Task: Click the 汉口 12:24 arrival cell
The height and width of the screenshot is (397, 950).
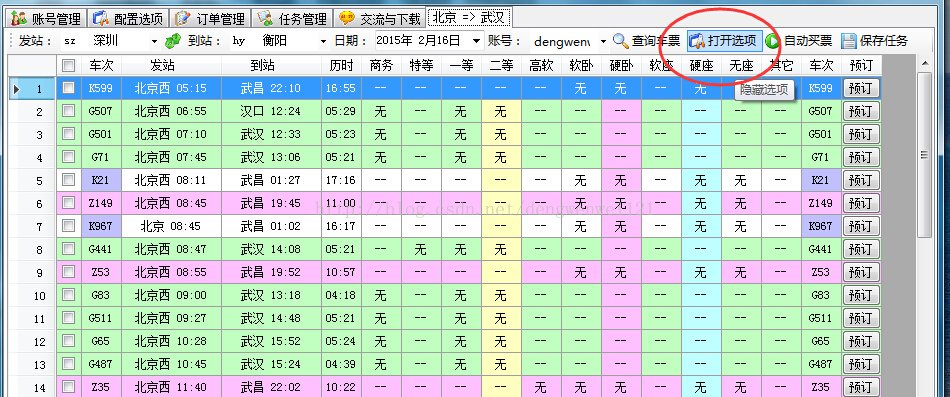Action: pyautogui.click(x=271, y=112)
